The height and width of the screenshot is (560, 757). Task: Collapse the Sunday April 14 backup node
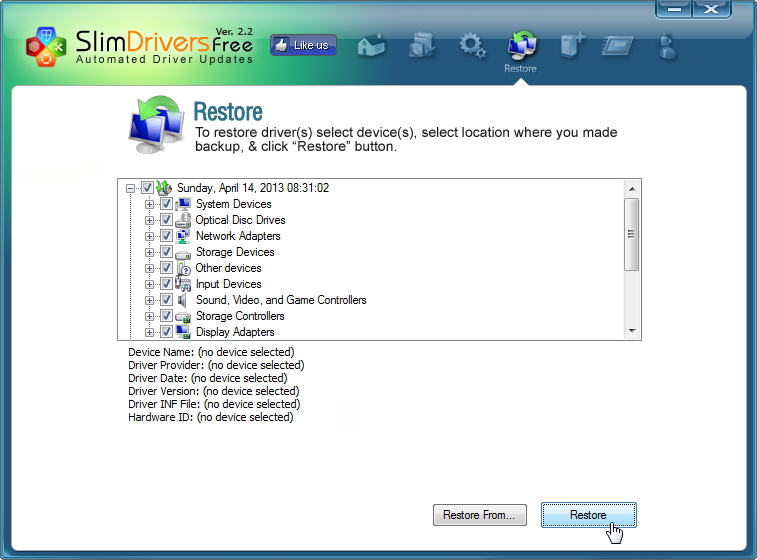[130, 188]
